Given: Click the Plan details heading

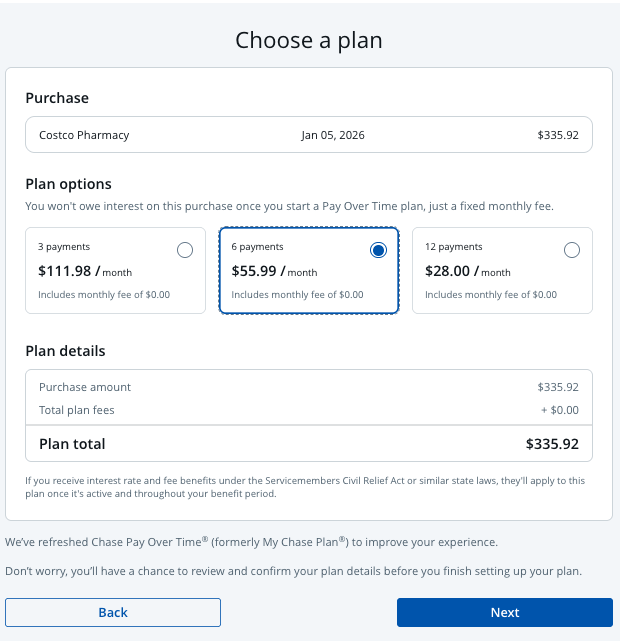Looking at the screenshot, I should (65, 351).
